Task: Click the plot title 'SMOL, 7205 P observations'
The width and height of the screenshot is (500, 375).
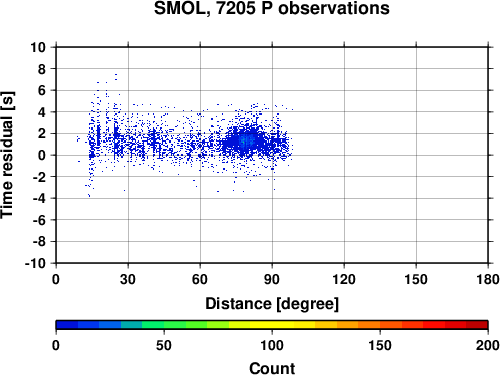Action: click(271, 8)
